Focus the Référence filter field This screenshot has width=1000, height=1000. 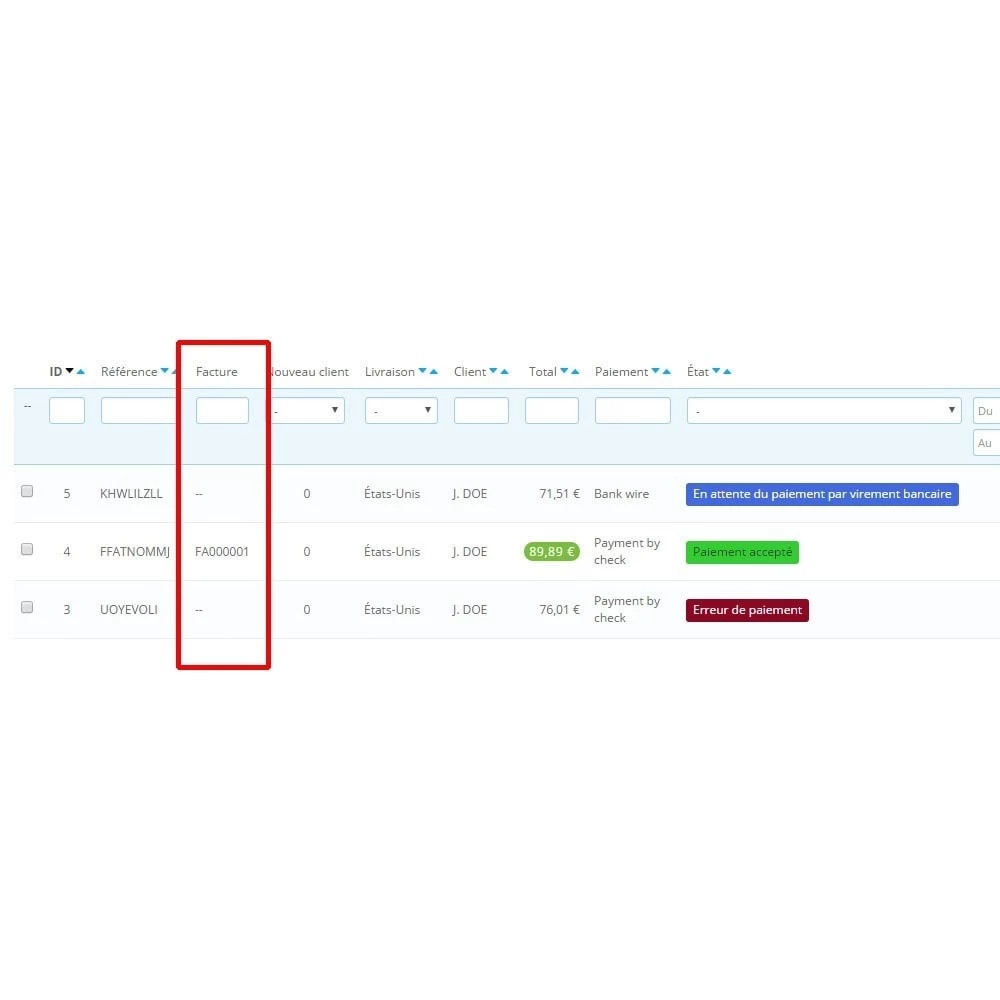138,411
